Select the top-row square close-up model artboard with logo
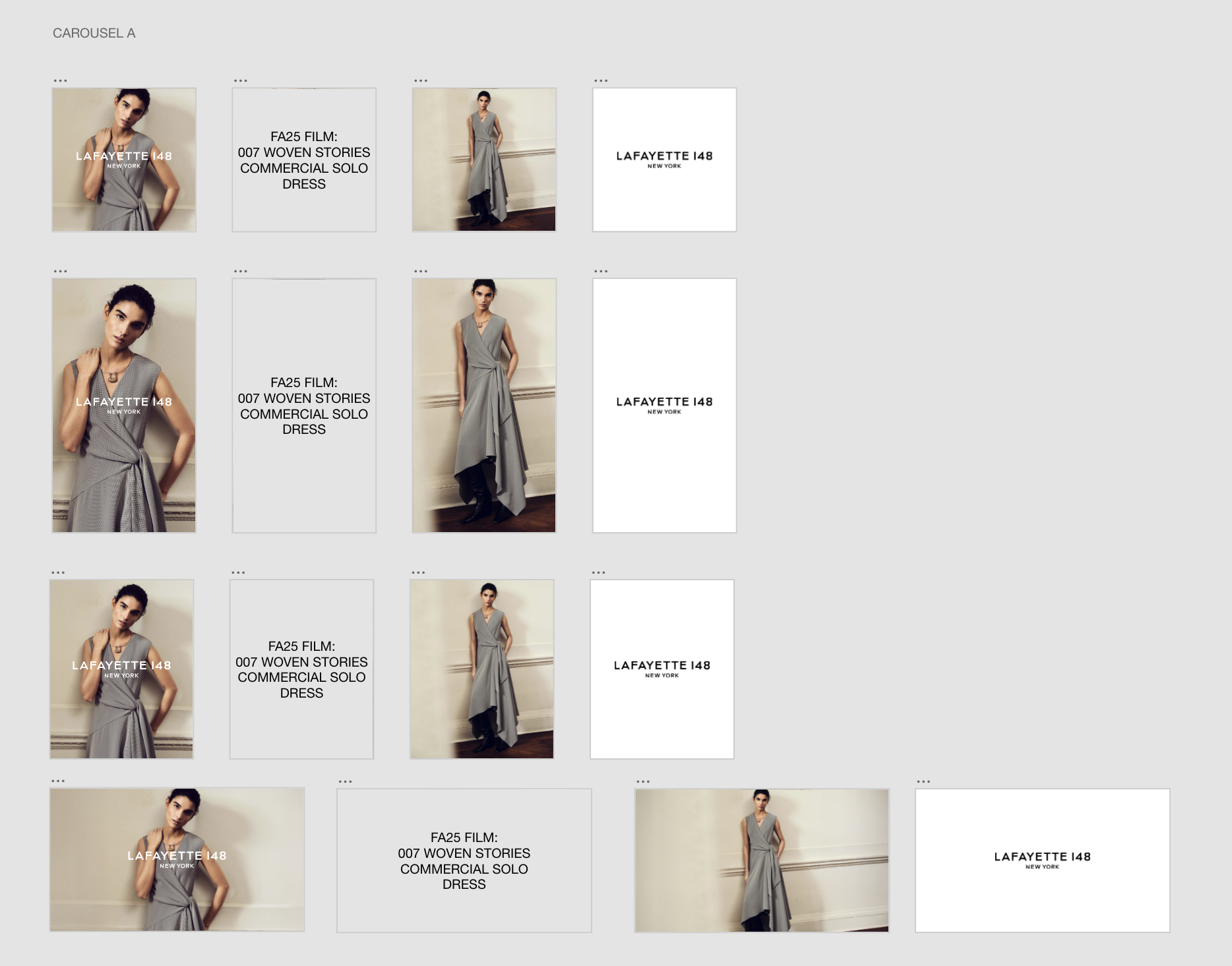The width and height of the screenshot is (1232, 966). tap(124, 160)
